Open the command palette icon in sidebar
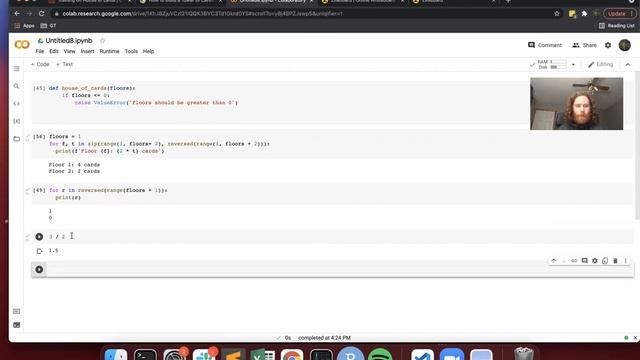The height and width of the screenshot is (360, 640). click(x=16, y=311)
